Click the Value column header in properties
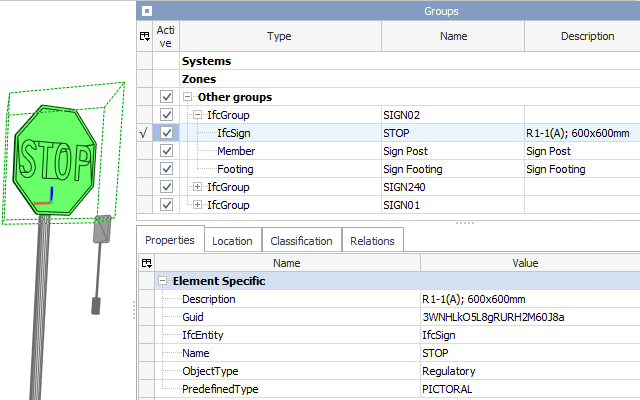 (525, 263)
